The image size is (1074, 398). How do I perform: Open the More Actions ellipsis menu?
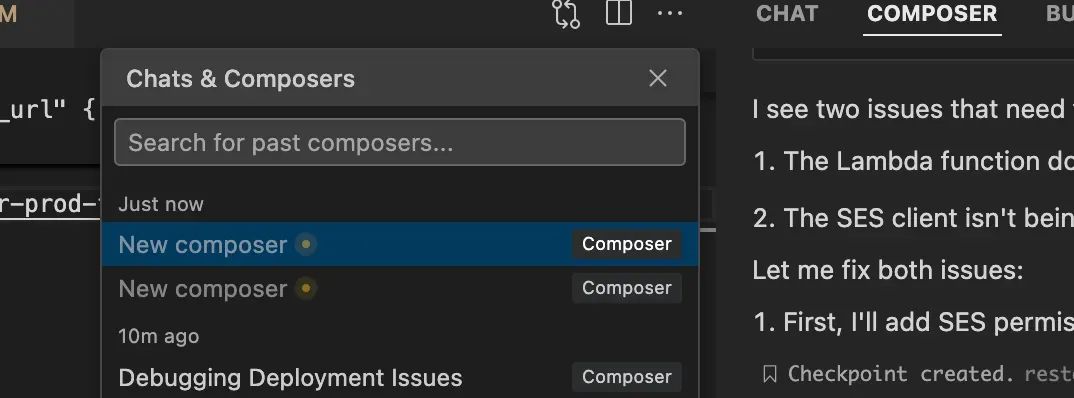(x=669, y=13)
